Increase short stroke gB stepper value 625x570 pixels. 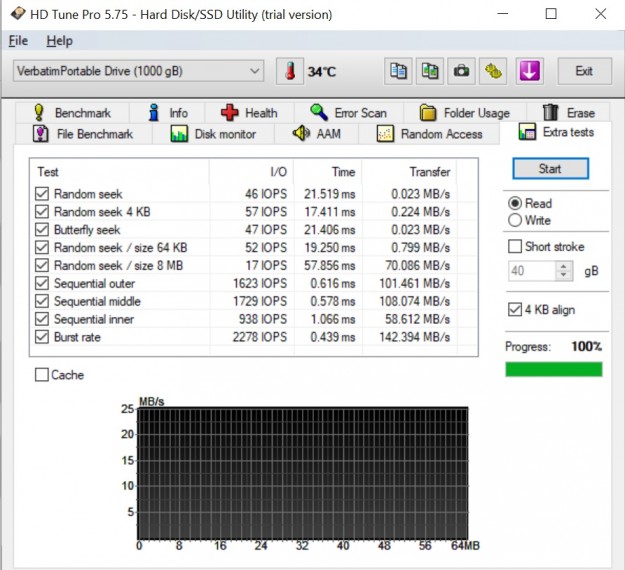[564, 266]
